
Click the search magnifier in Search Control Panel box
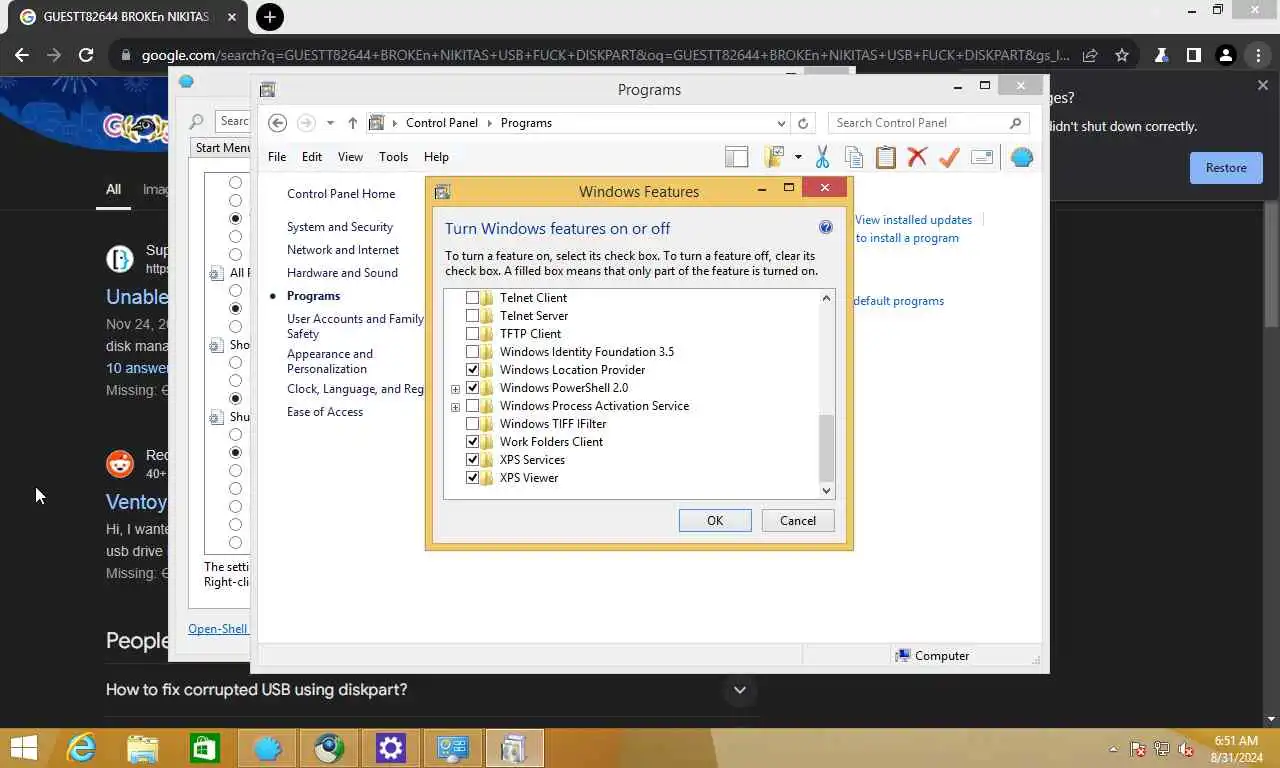pyautogui.click(x=1015, y=123)
